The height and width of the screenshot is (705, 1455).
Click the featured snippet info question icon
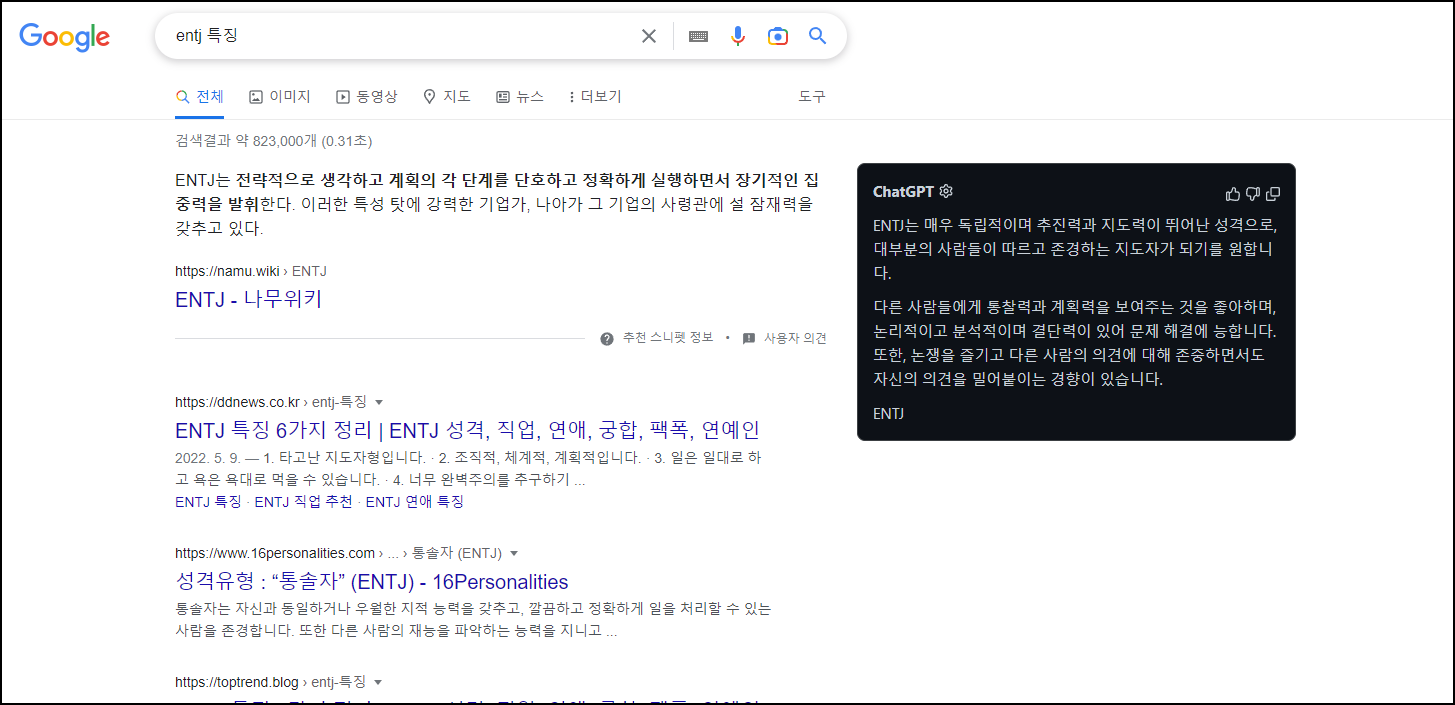click(606, 338)
